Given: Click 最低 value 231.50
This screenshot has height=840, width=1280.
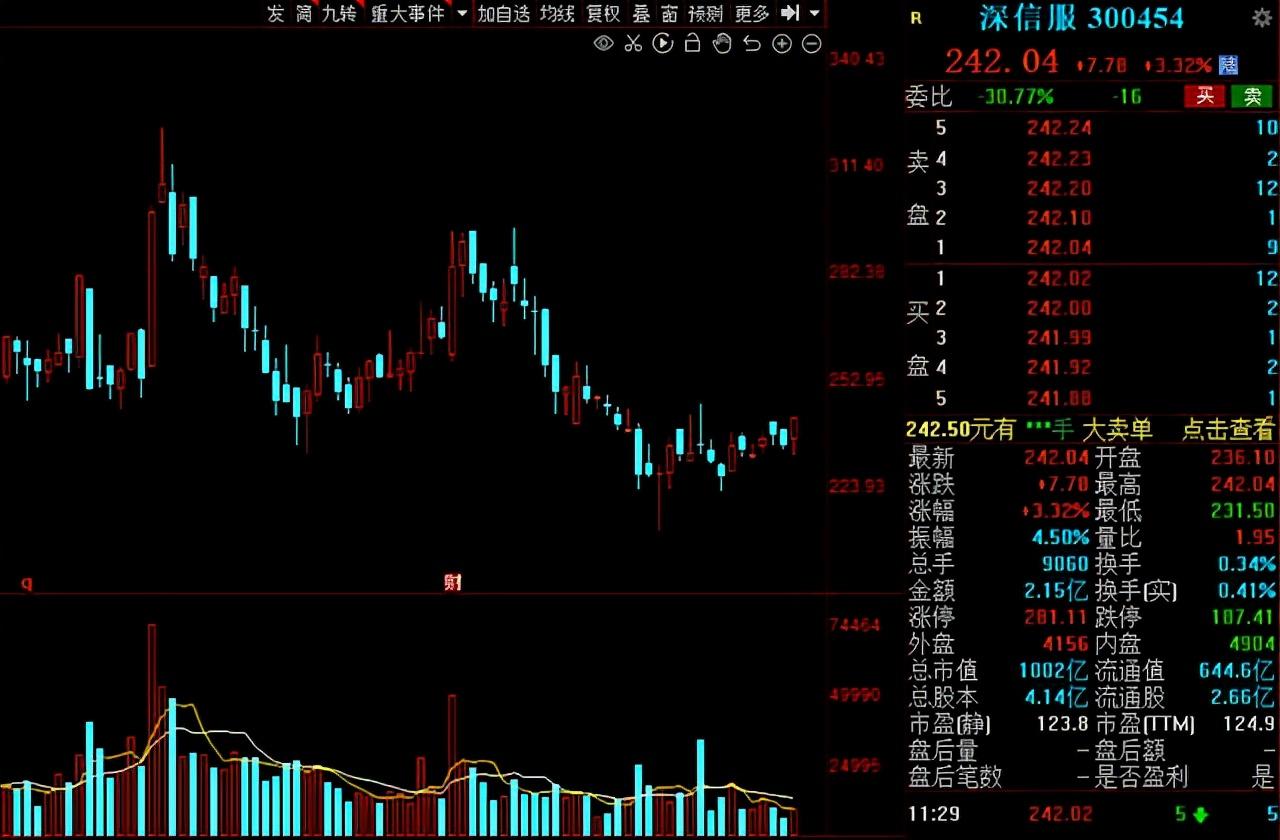Looking at the screenshot, I should [1243, 512].
